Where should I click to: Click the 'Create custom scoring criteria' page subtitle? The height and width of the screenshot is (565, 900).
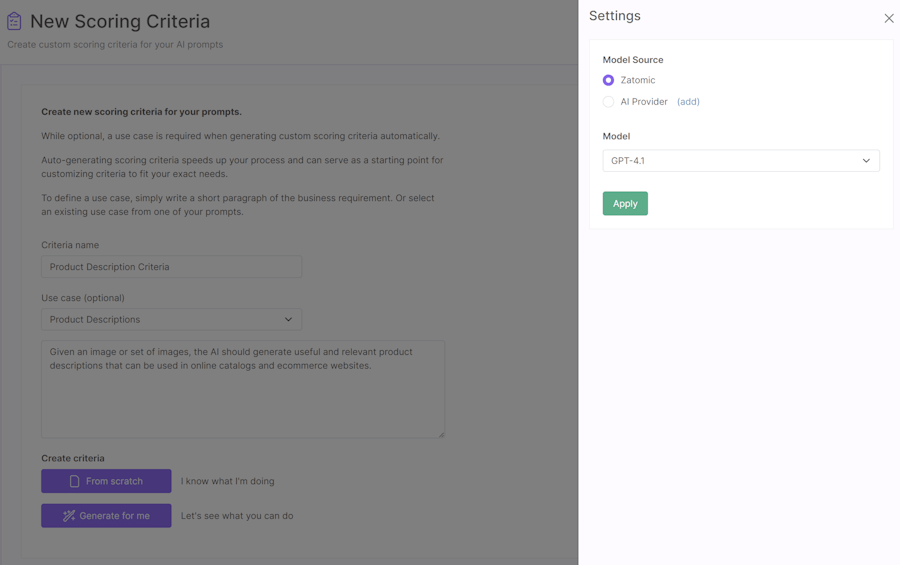[x=115, y=45]
